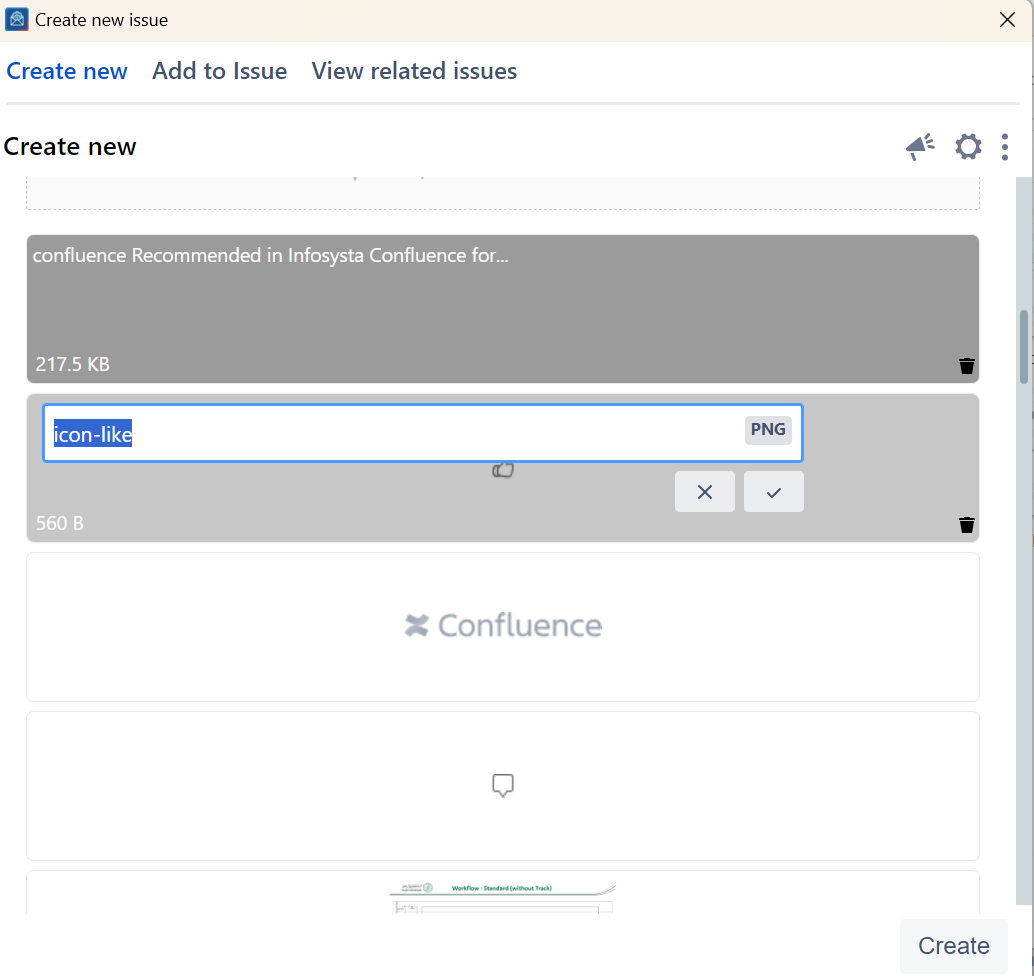Image resolution: width=1034 pixels, height=976 pixels.
Task: Confirm the filename rename with checkmark
Action: coord(773,492)
